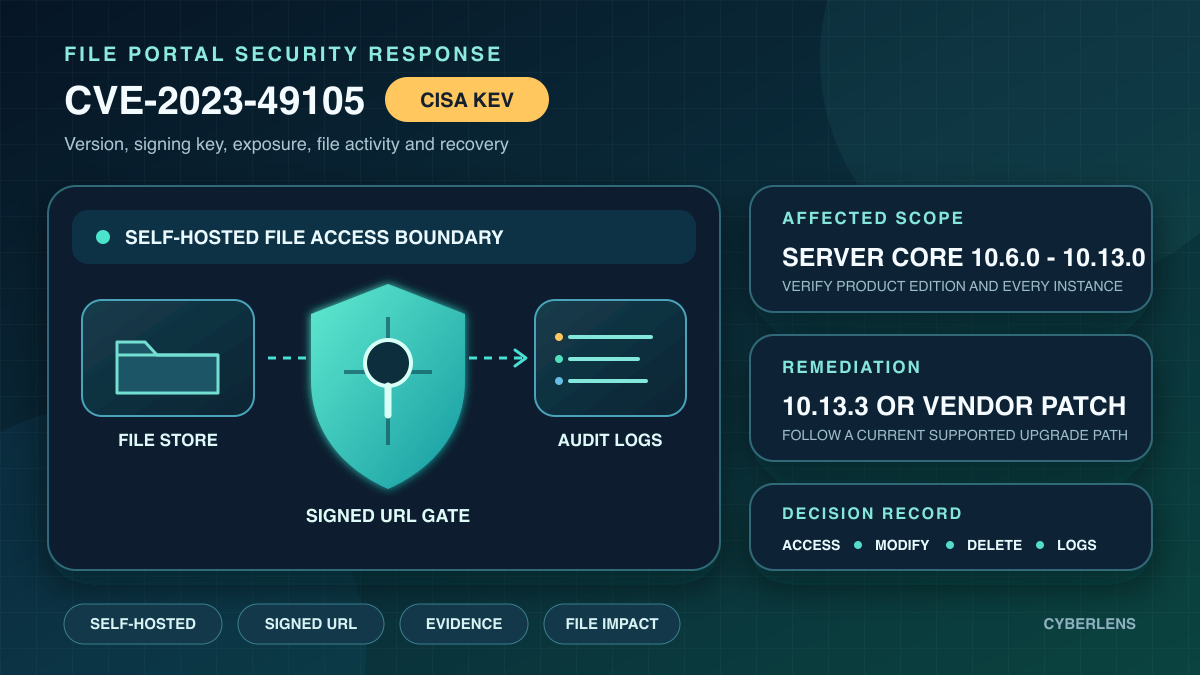Image resolution: width=1200 pixels, height=675 pixels.
Task: Open the Remediation card heading
Action: (x=851, y=367)
